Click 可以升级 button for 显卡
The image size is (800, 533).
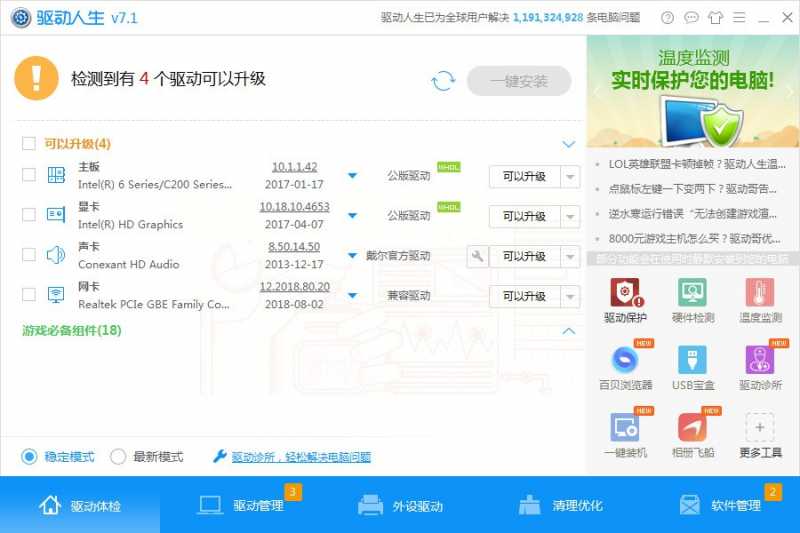[524, 217]
